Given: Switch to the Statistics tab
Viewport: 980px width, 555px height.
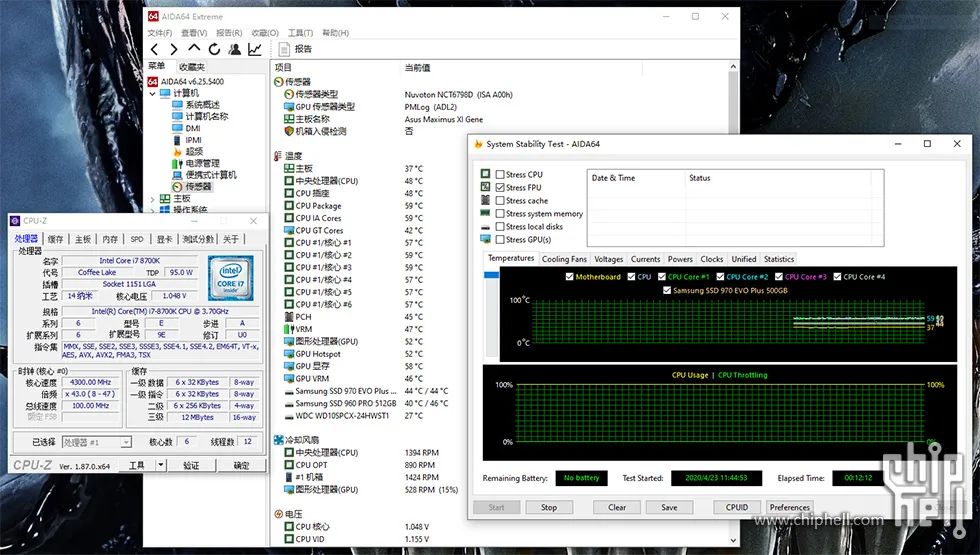Looking at the screenshot, I should [779, 259].
